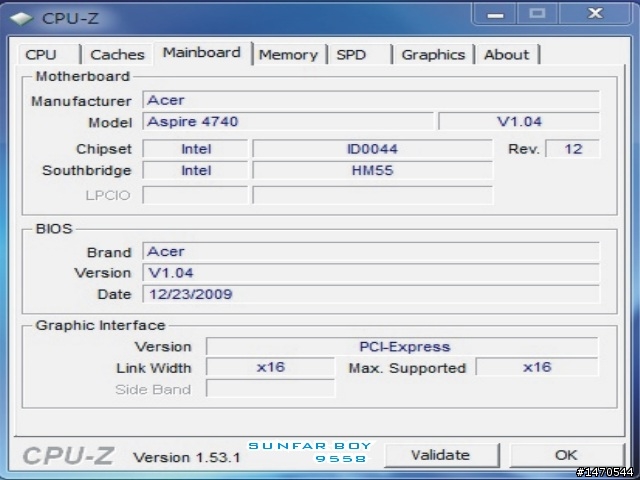Close the CPU-Z window

(x=595, y=14)
